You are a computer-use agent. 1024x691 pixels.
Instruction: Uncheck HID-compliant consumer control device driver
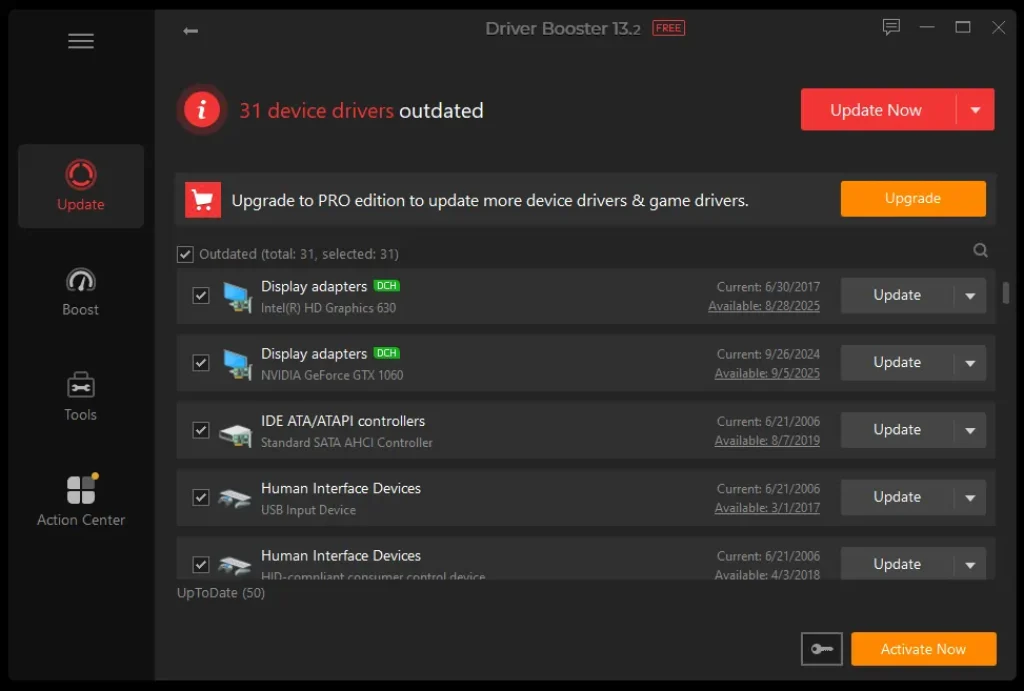[200, 564]
